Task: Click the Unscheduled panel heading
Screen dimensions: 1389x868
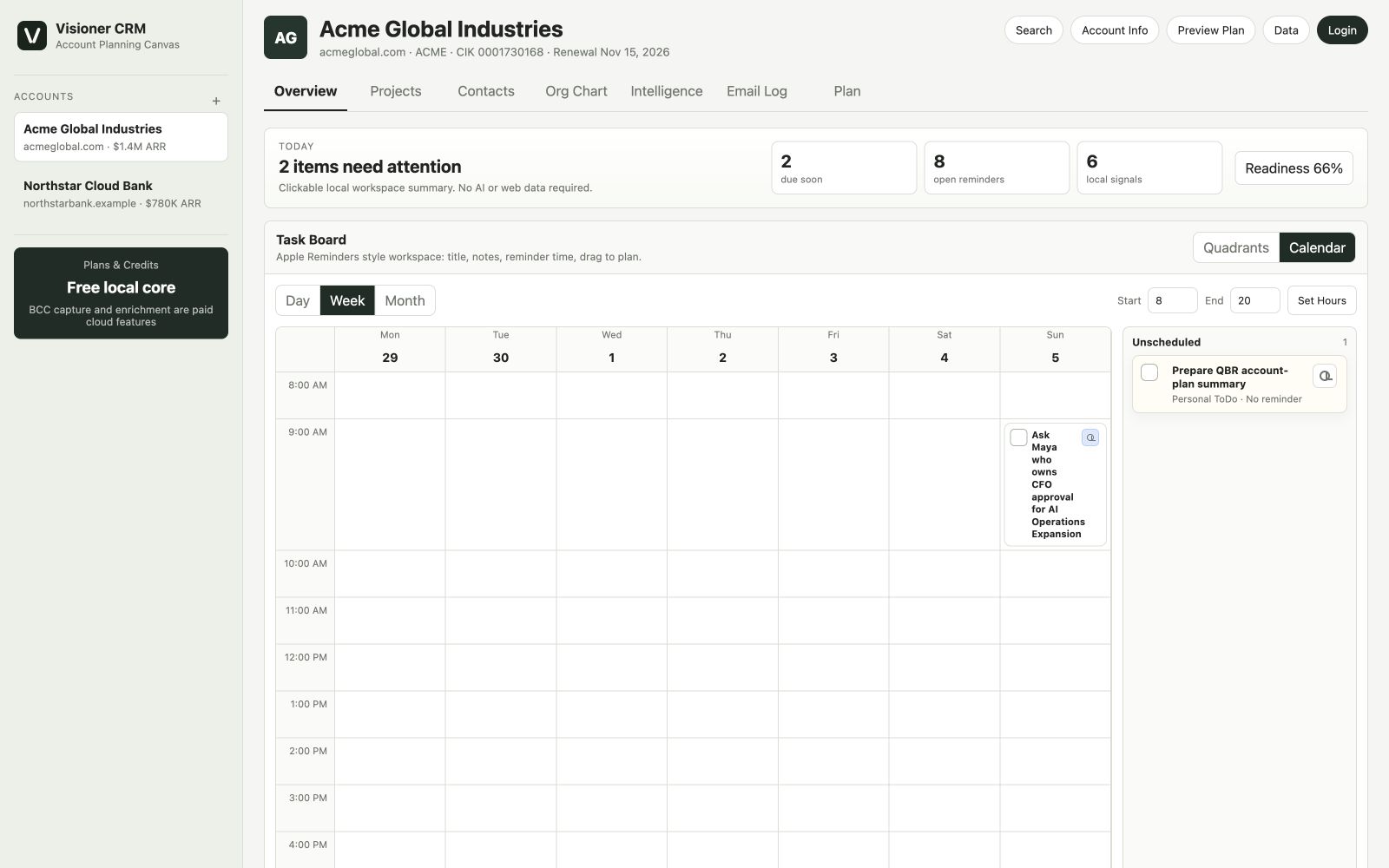Action: tap(1166, 342)
